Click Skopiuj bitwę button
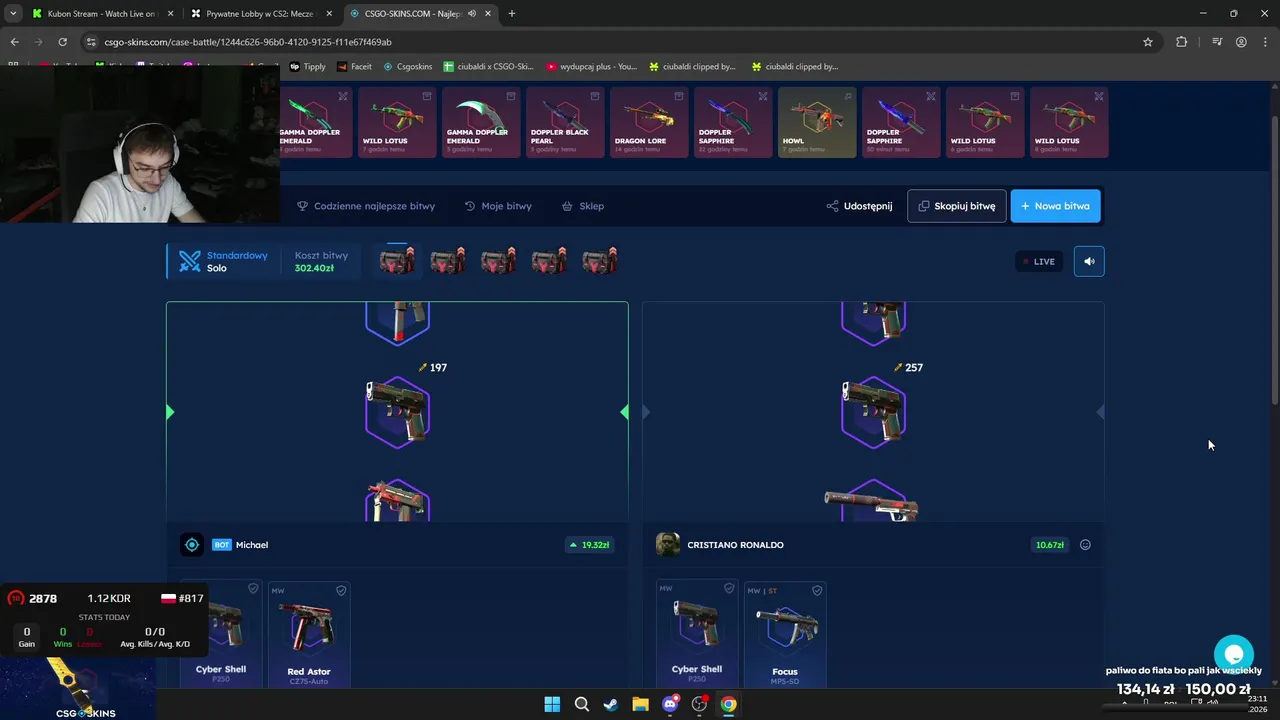The height and width of the screenshot is (720, 1280). [957, 206]
